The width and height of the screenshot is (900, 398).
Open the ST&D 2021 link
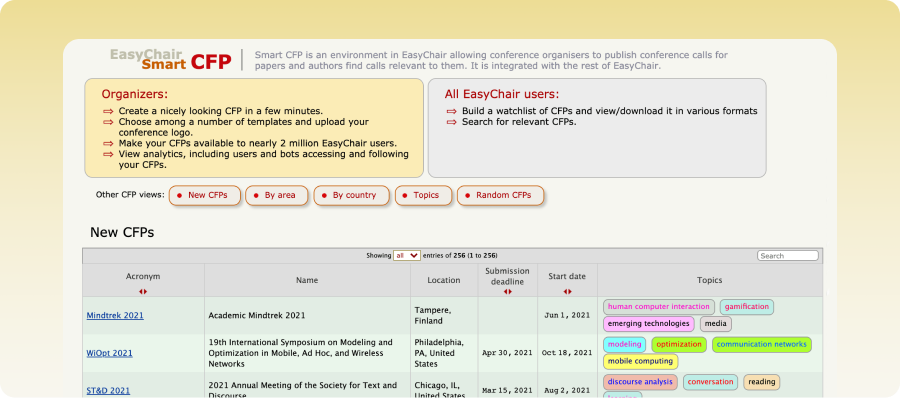(108, 391)
